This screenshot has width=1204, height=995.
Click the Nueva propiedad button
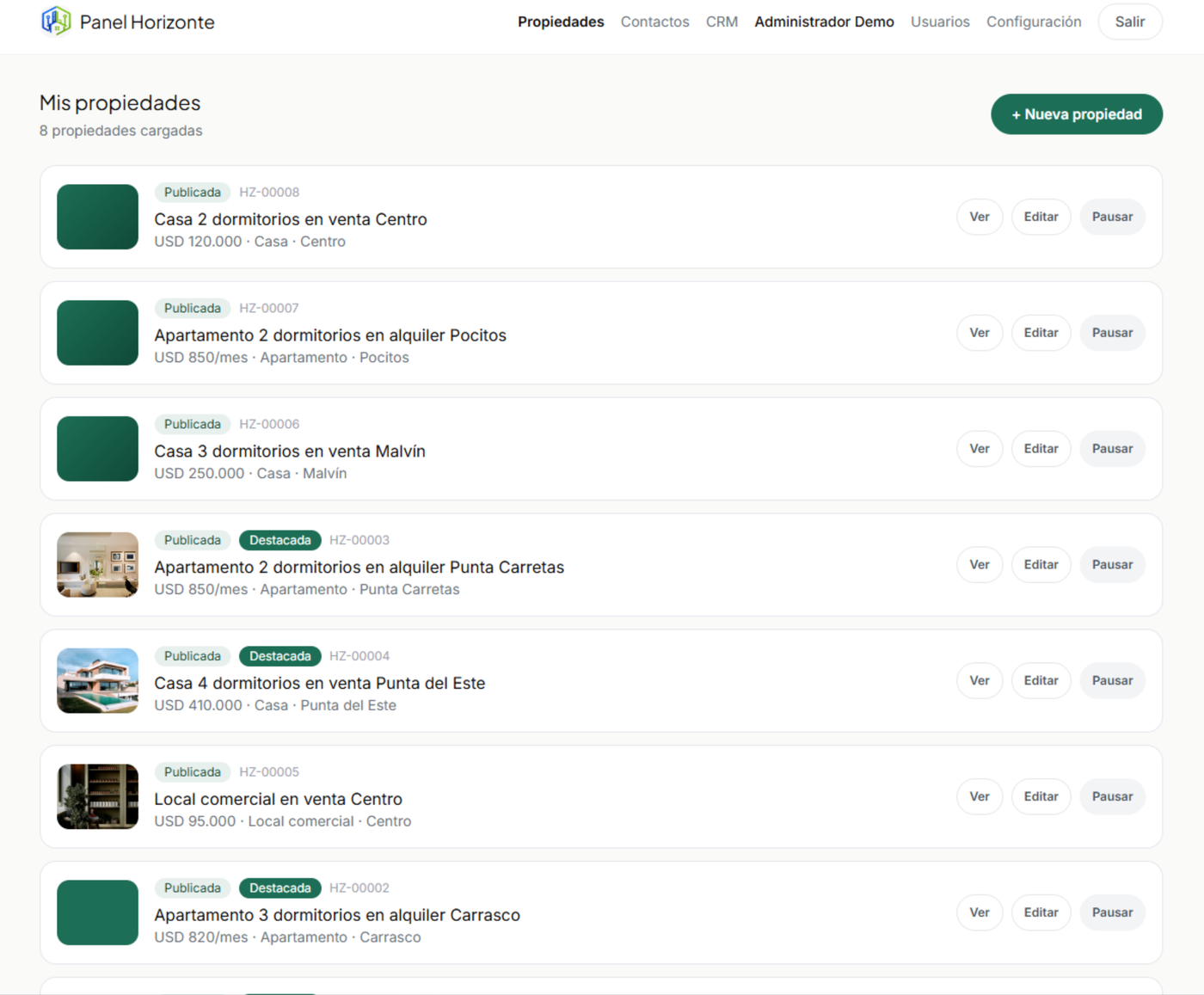[x=1077, y=114]
